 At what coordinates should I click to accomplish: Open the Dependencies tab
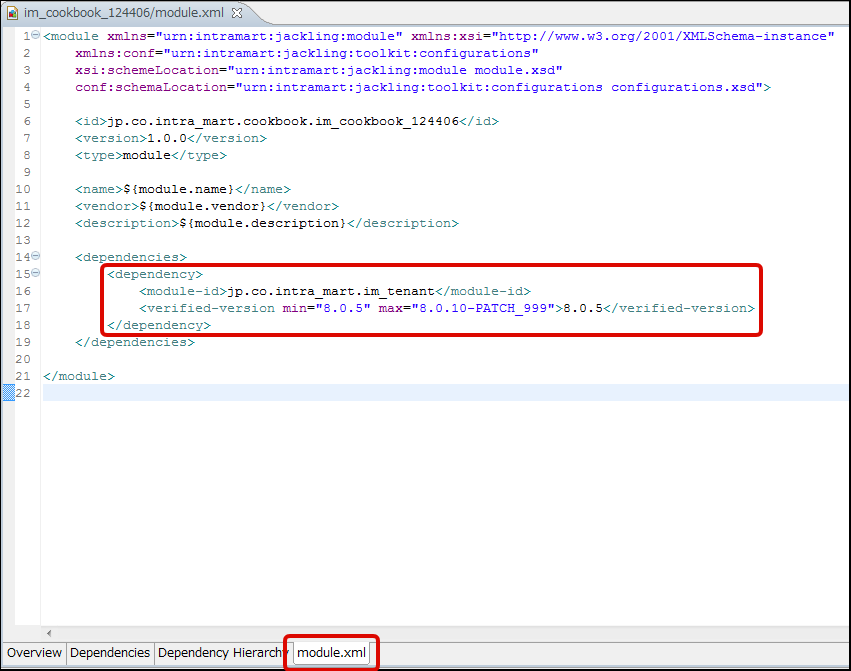tap(110, 653)
